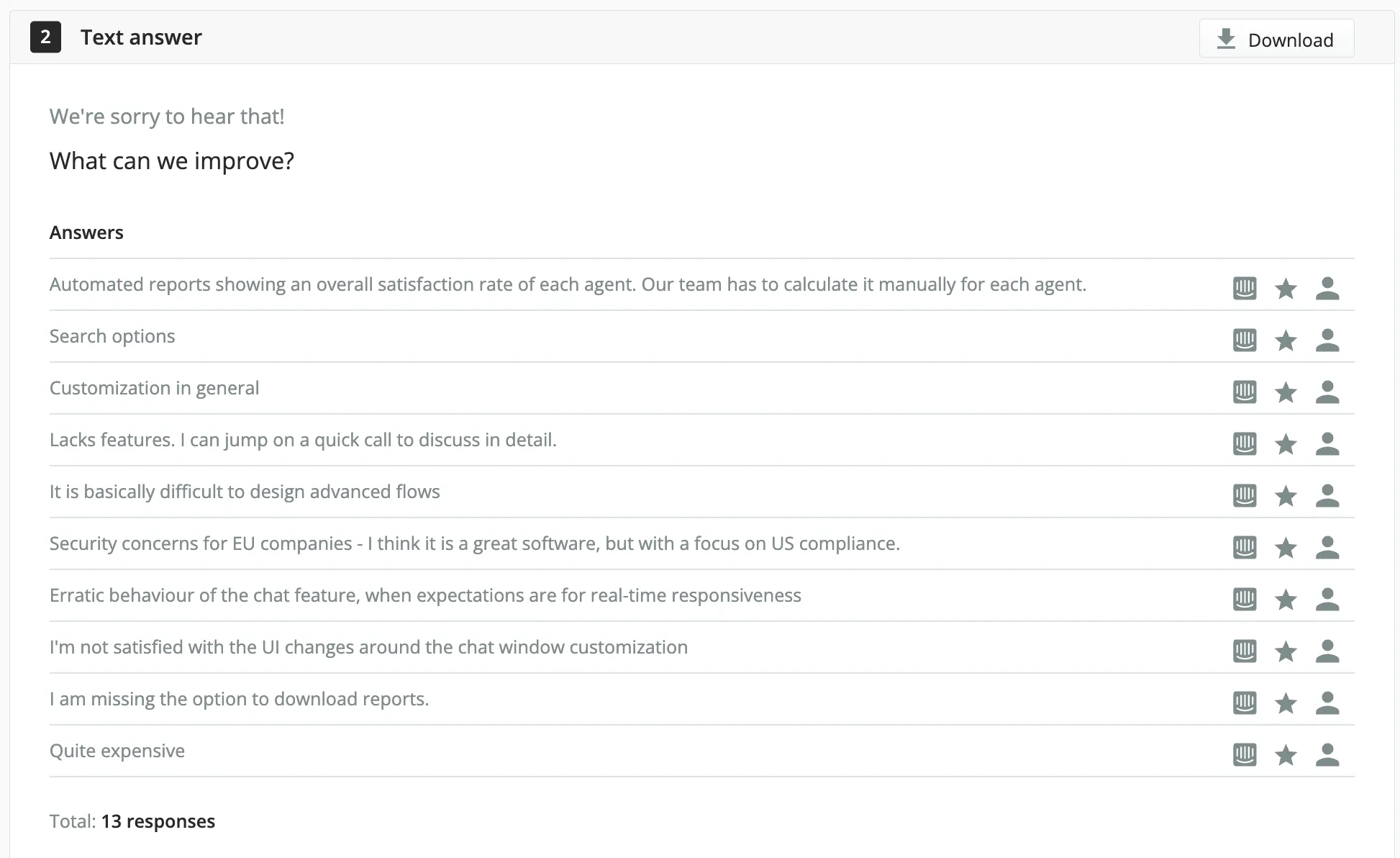
Task: Open the 'Security concerns for EU companies' answer
Action: click(474, 543)
